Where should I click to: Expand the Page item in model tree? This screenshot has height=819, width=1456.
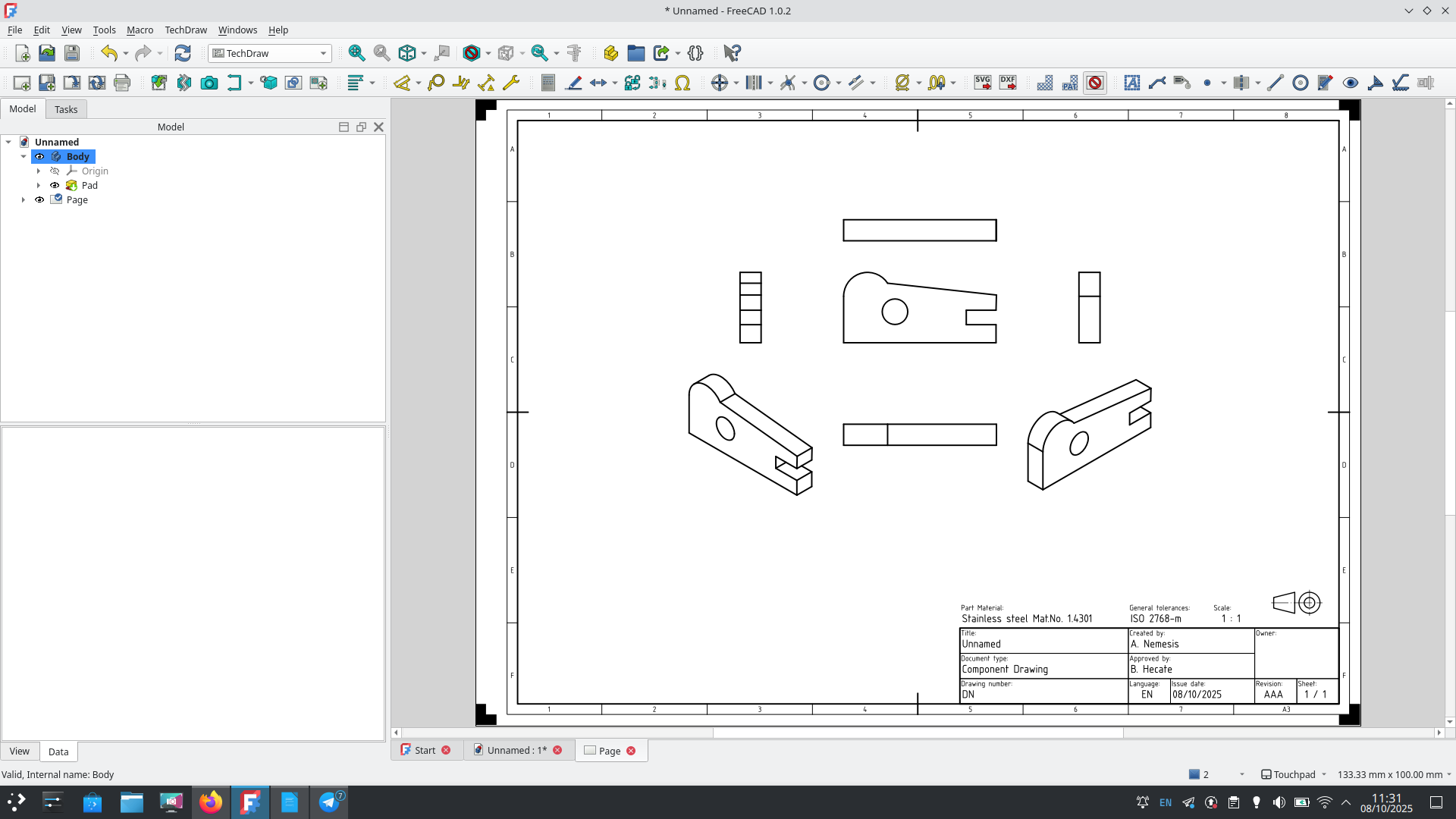(24, 199)
